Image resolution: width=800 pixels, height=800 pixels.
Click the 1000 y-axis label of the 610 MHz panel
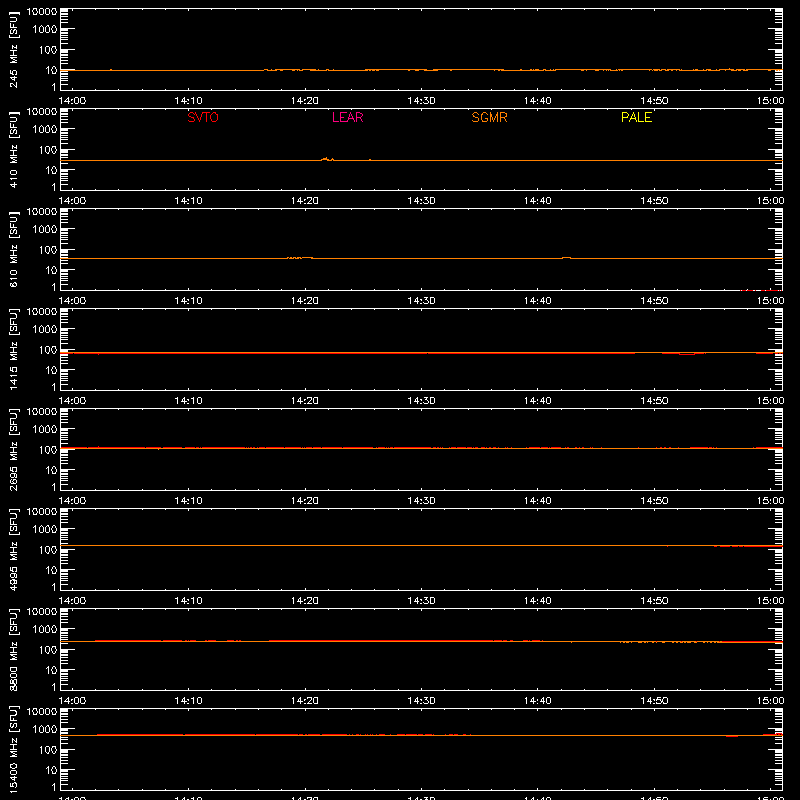pos(45,230)
